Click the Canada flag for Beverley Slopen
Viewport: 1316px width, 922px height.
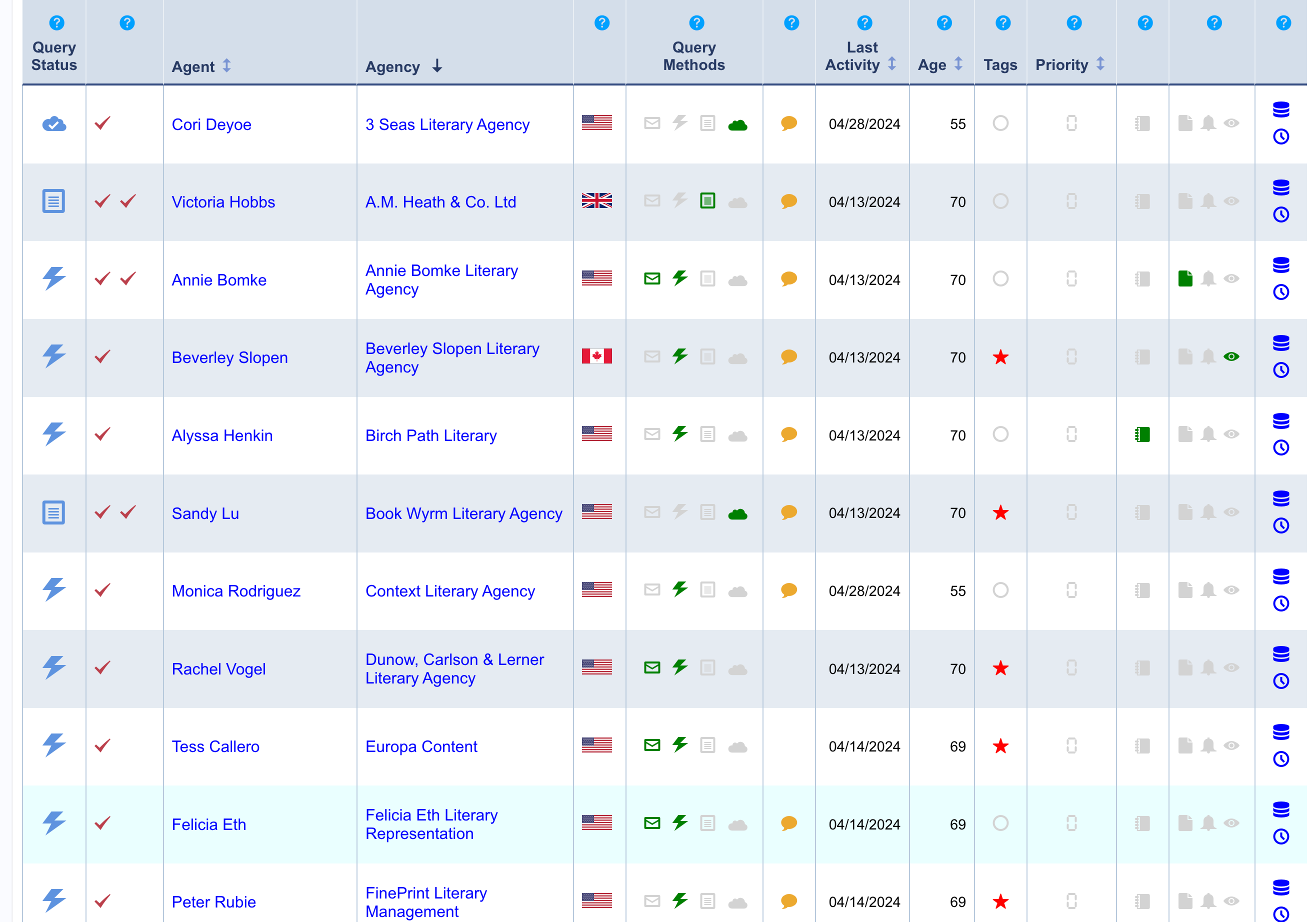596,356
